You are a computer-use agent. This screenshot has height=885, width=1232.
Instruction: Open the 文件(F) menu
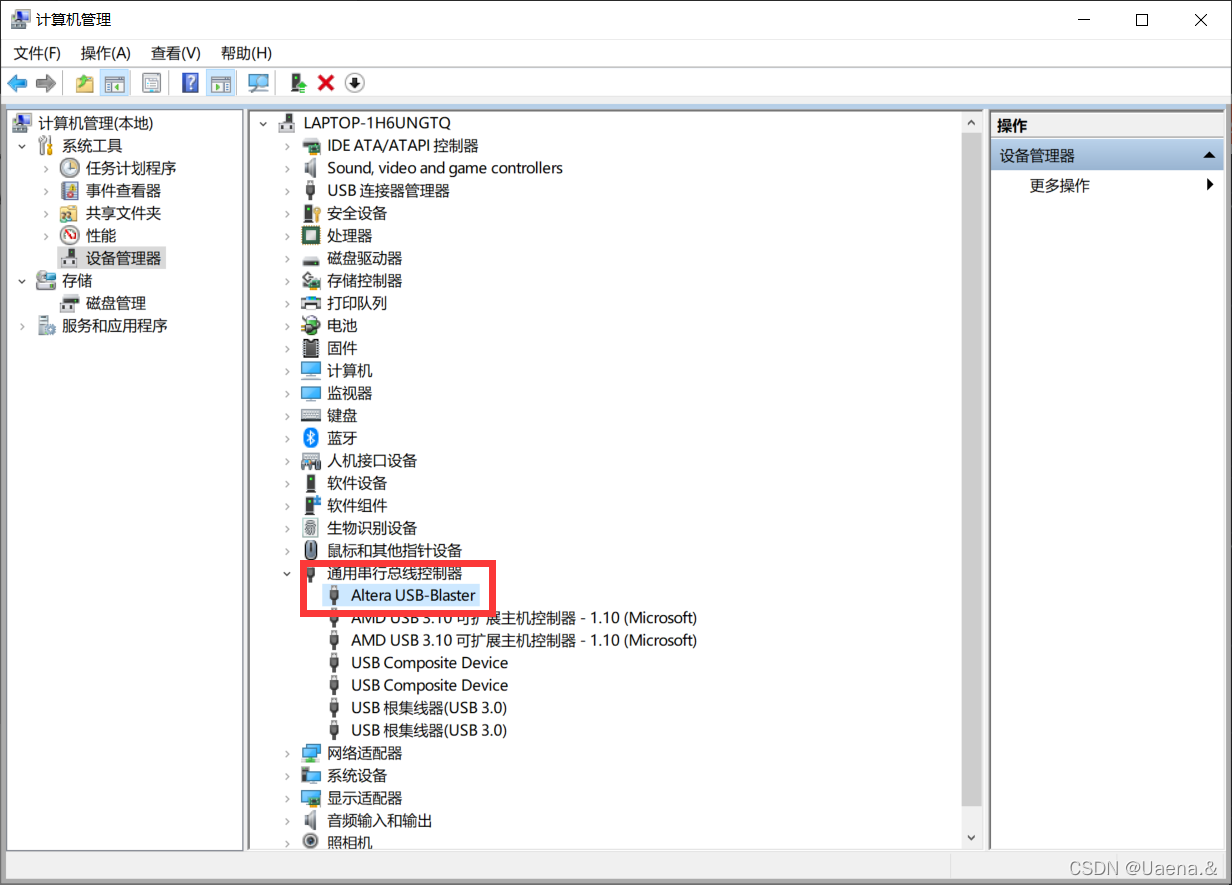coord(37,53)
